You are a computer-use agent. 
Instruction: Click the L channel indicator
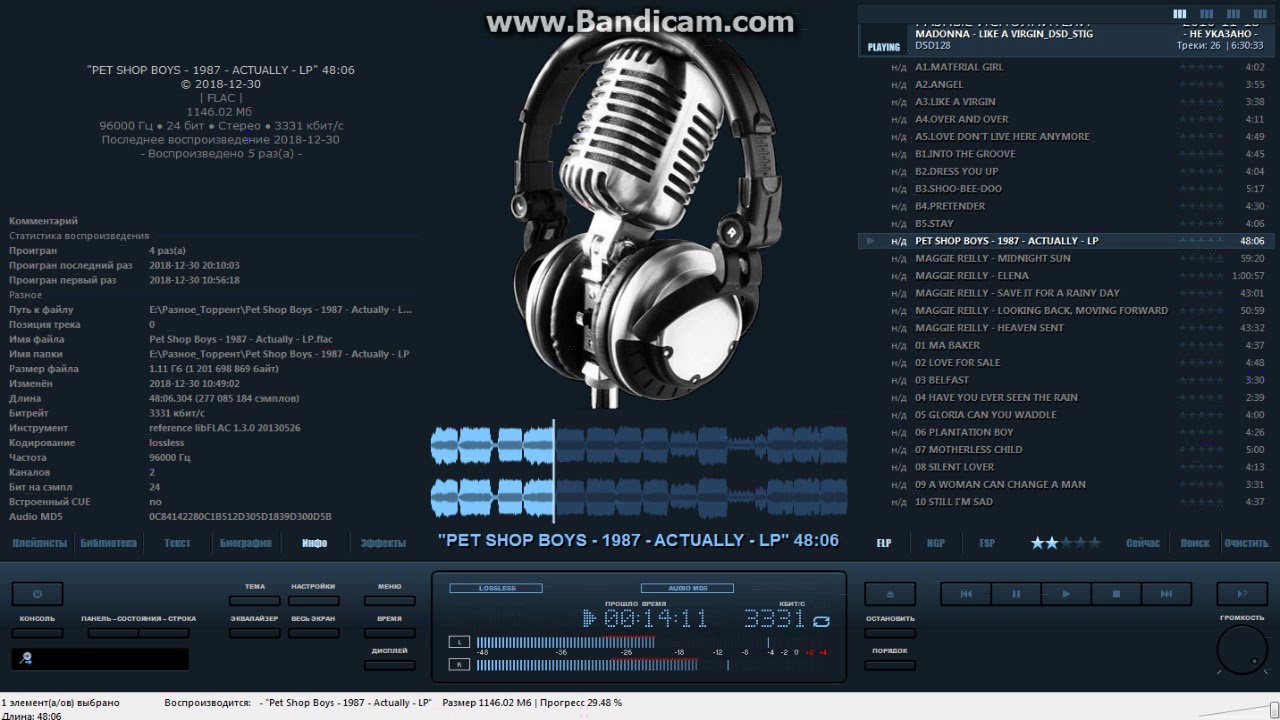click(459, 642)
